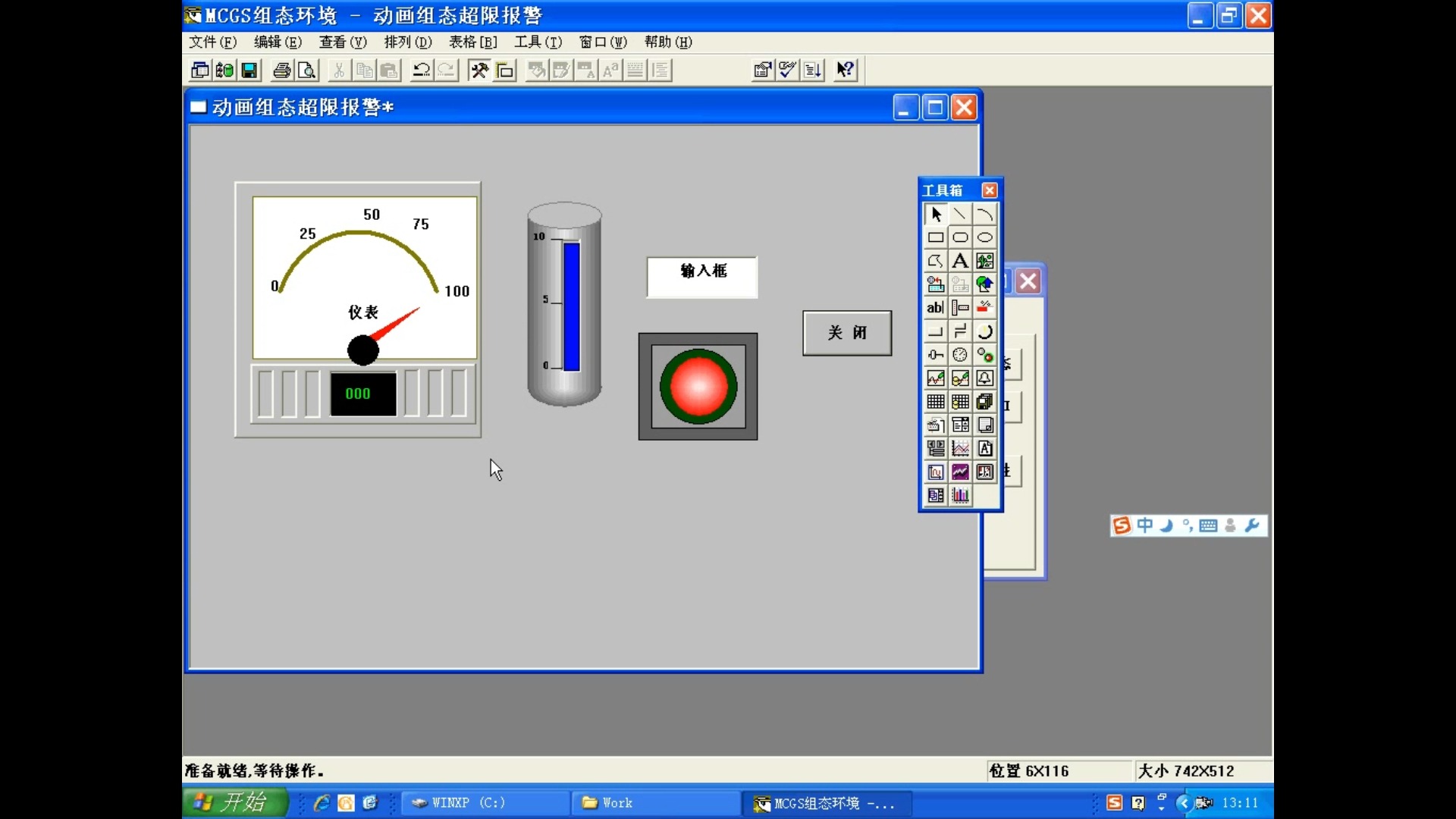Image resolution: width=1456 pixels, height=819 pixels.
Task: Select the bar chart tool in toolbox
Action: (x=960, y=496)
